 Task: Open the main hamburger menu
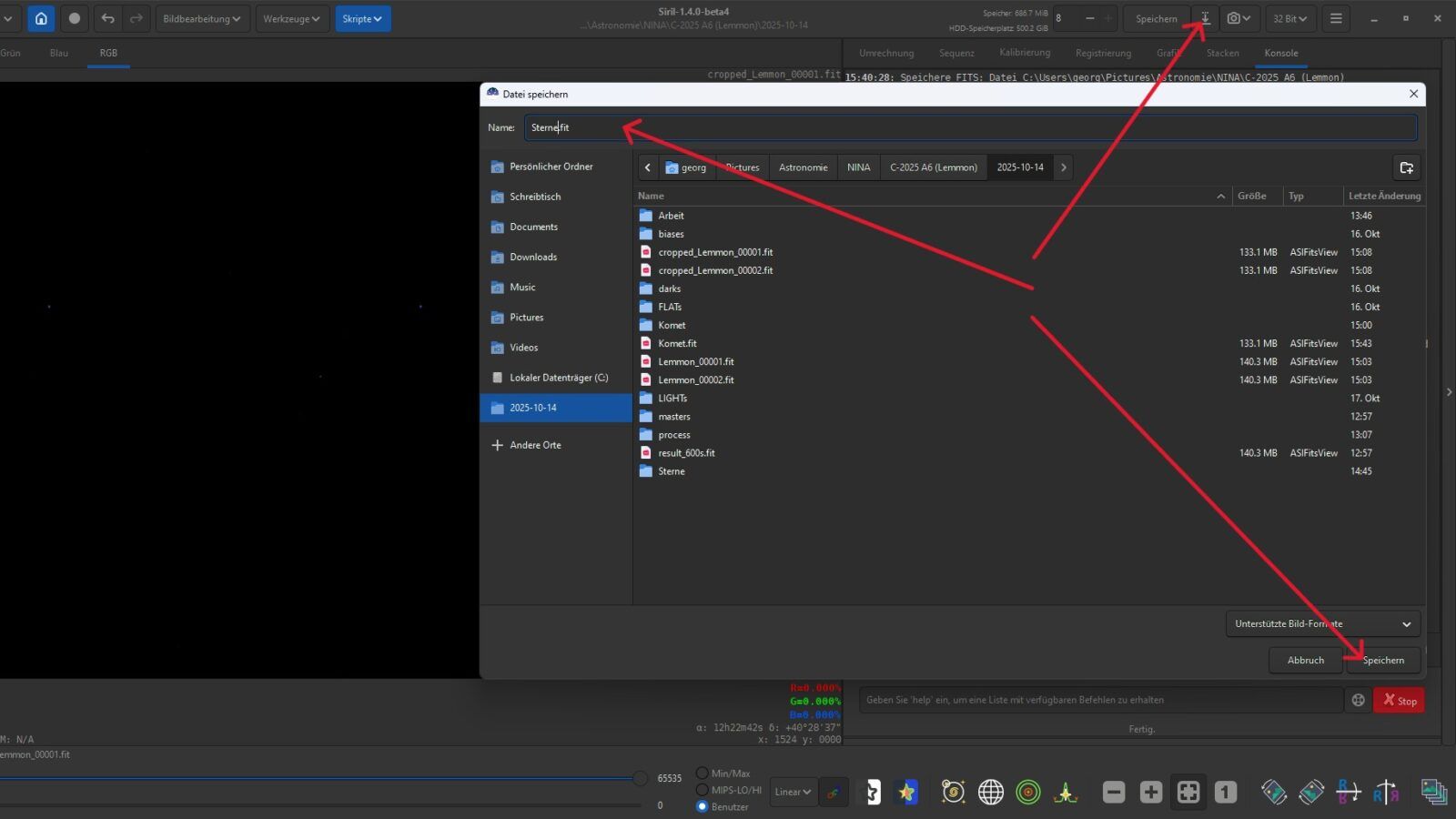1336,18
